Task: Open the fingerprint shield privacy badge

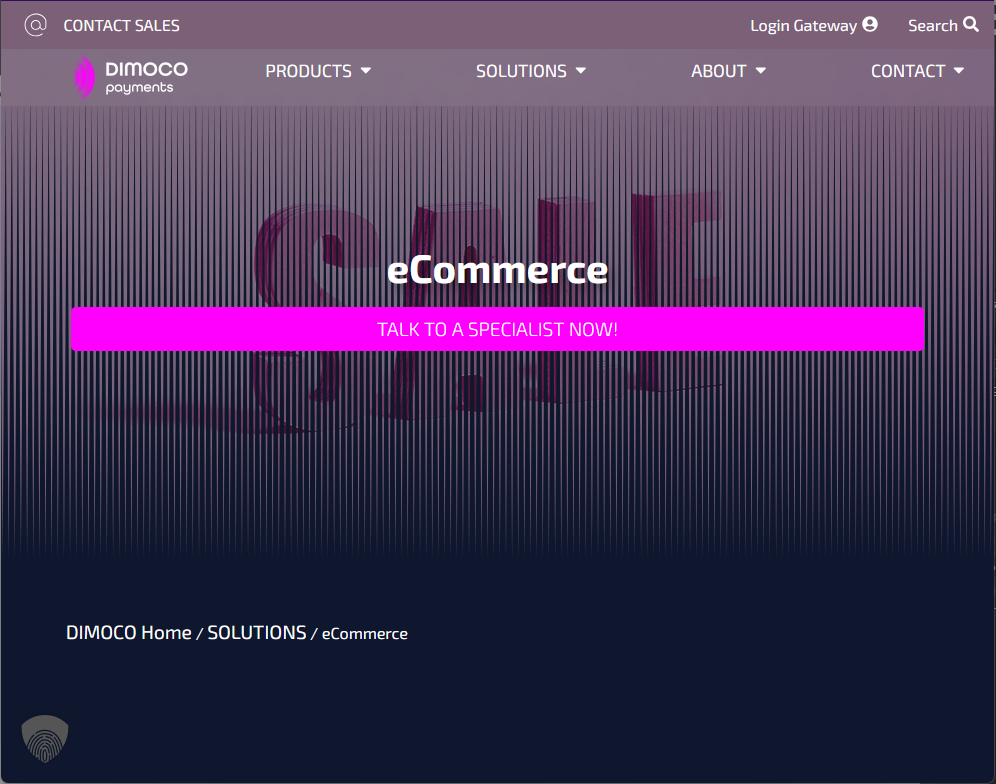Action: [45, 739]
